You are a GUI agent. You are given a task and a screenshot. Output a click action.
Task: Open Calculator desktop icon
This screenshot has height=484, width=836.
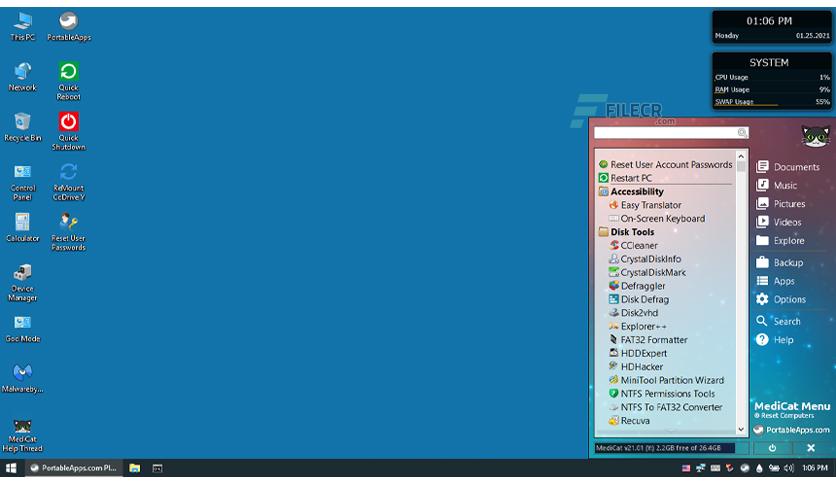tap(22, 228)
